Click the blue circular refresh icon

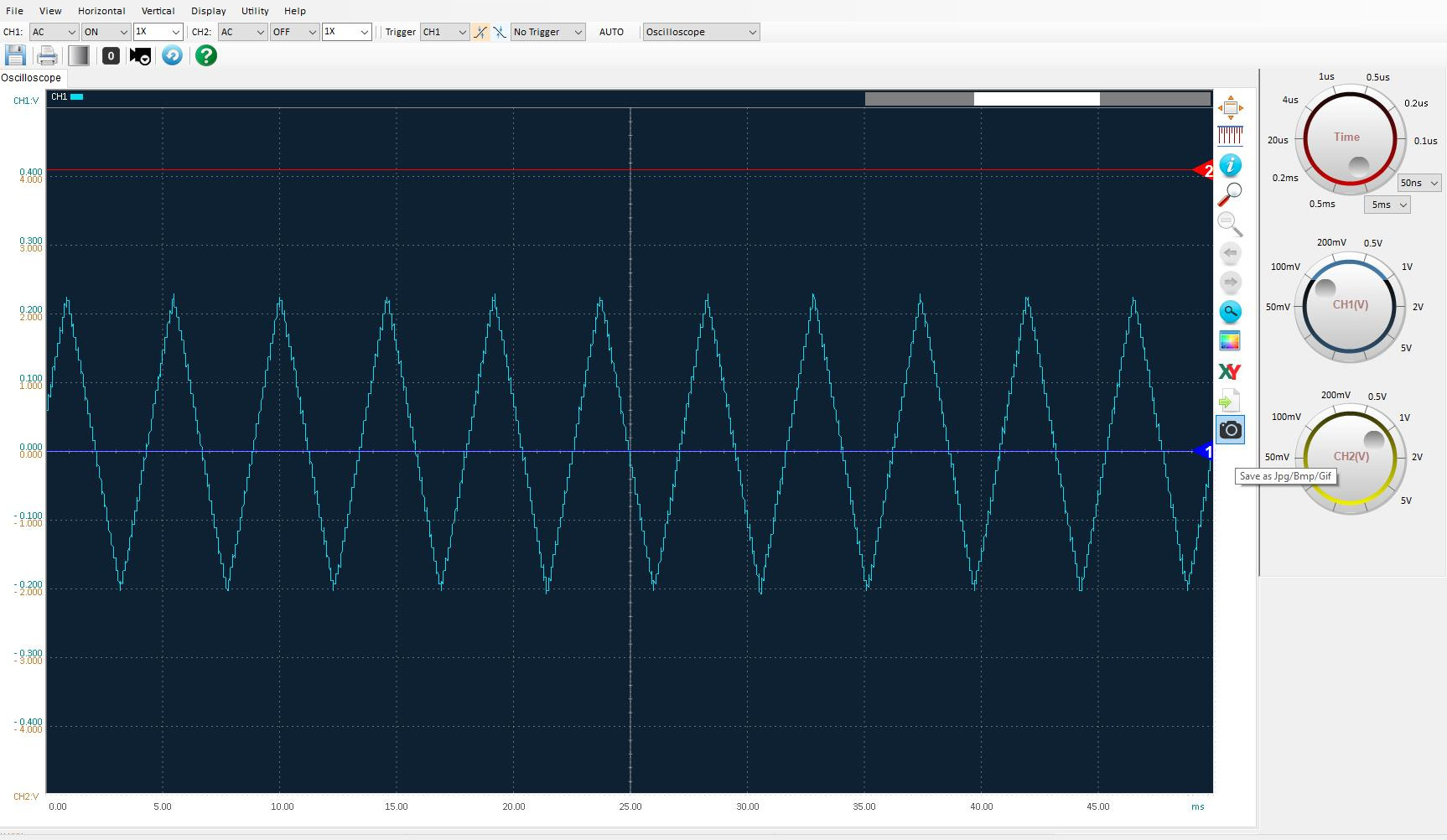click(x=173, y=55)
